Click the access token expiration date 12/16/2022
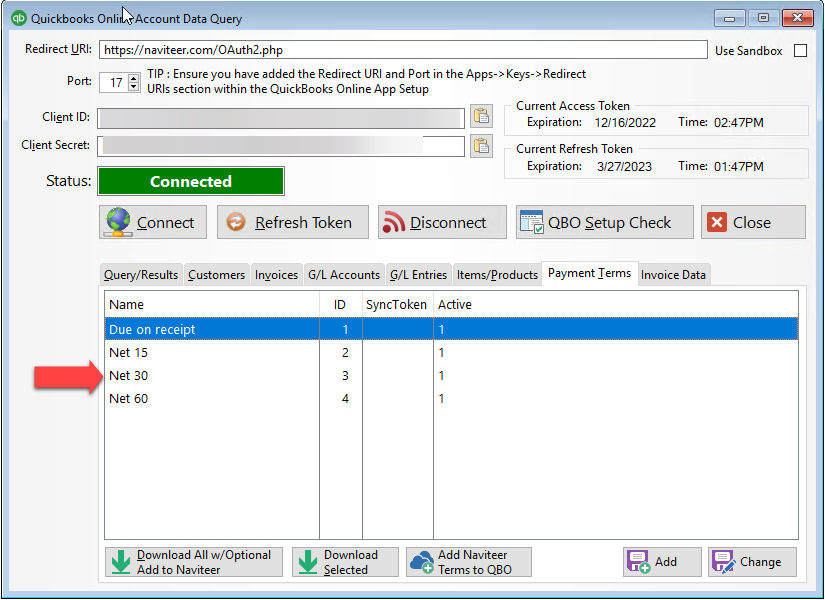825x600 pixels. [x=625, y=123]
